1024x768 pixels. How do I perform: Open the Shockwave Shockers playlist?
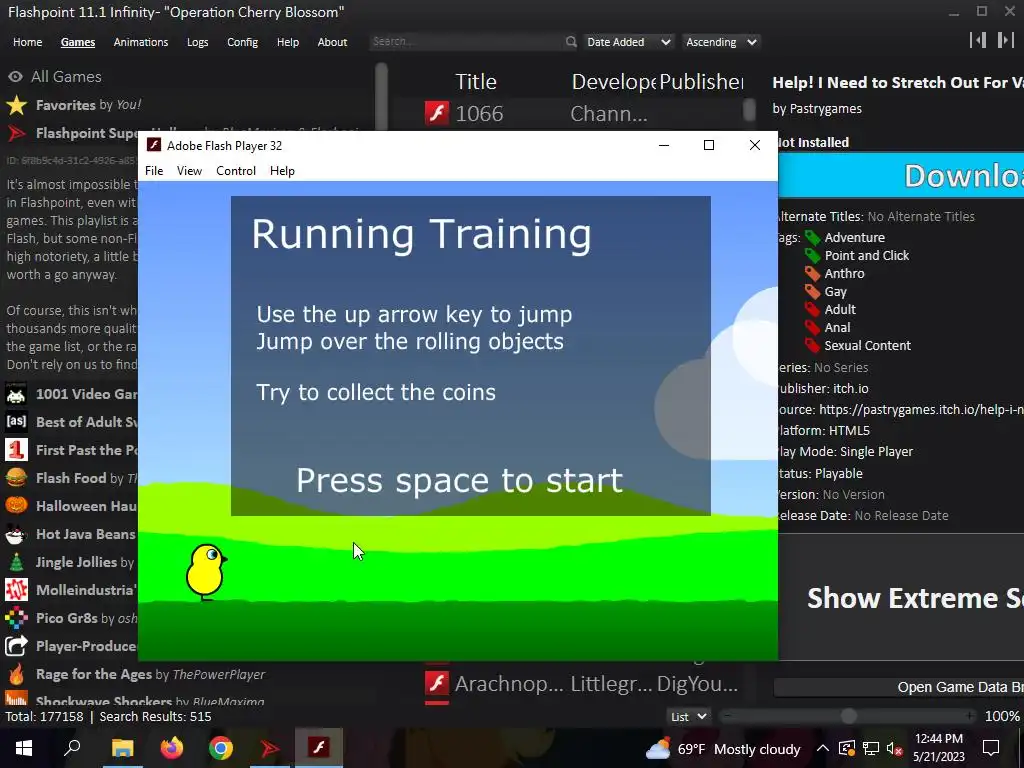click(x=135, y=700)
